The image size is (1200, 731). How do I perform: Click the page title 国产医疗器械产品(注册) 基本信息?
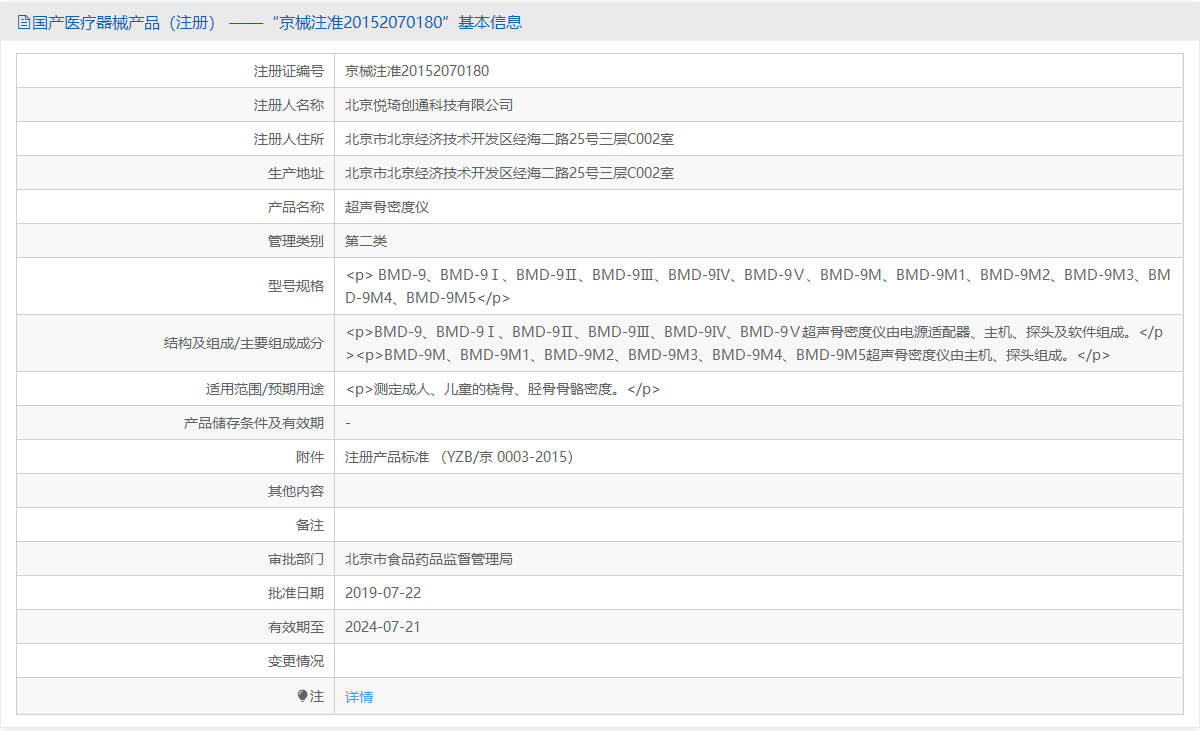click(277, 22)
